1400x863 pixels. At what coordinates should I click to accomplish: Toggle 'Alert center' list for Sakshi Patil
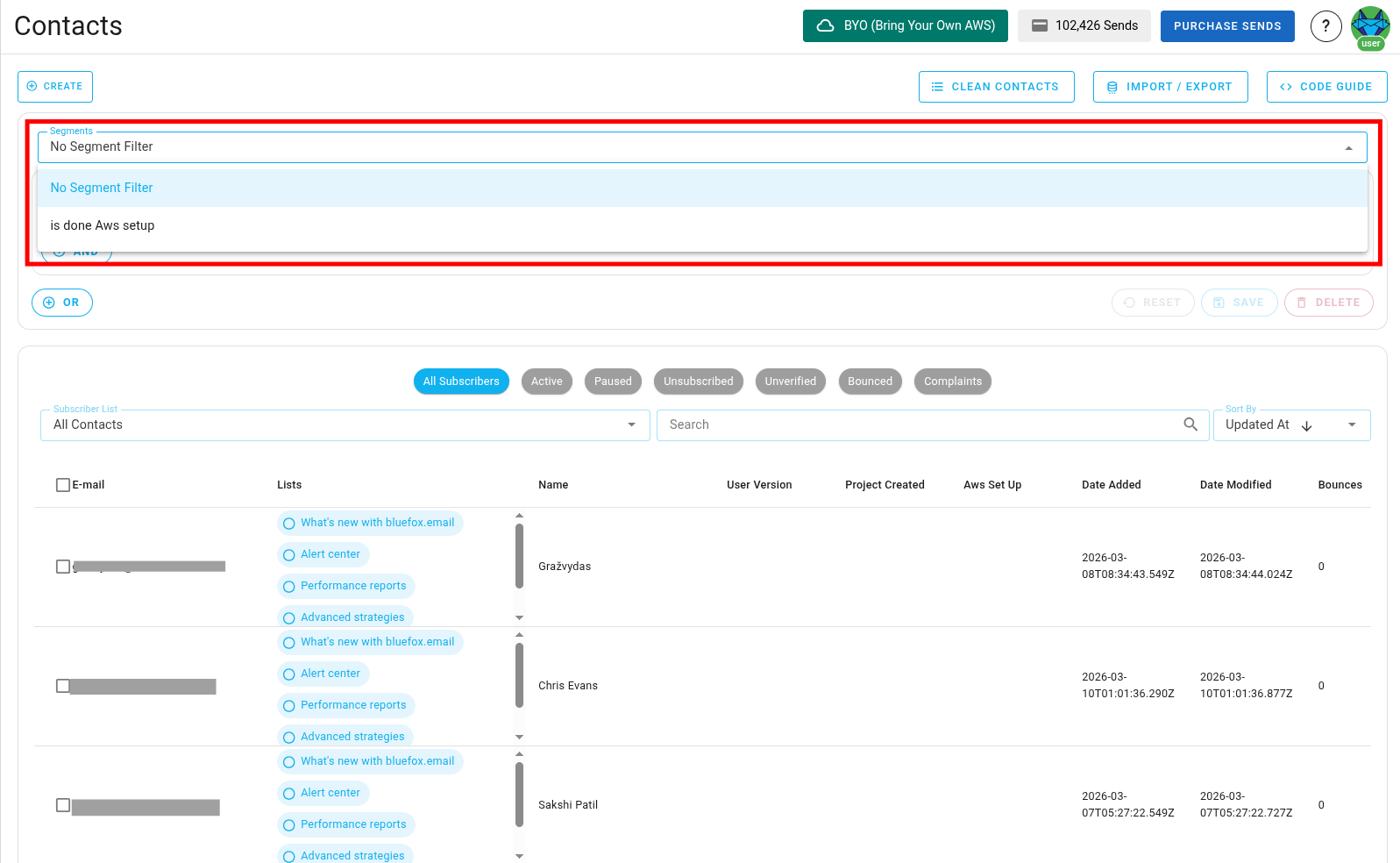(x=323, y=793)
